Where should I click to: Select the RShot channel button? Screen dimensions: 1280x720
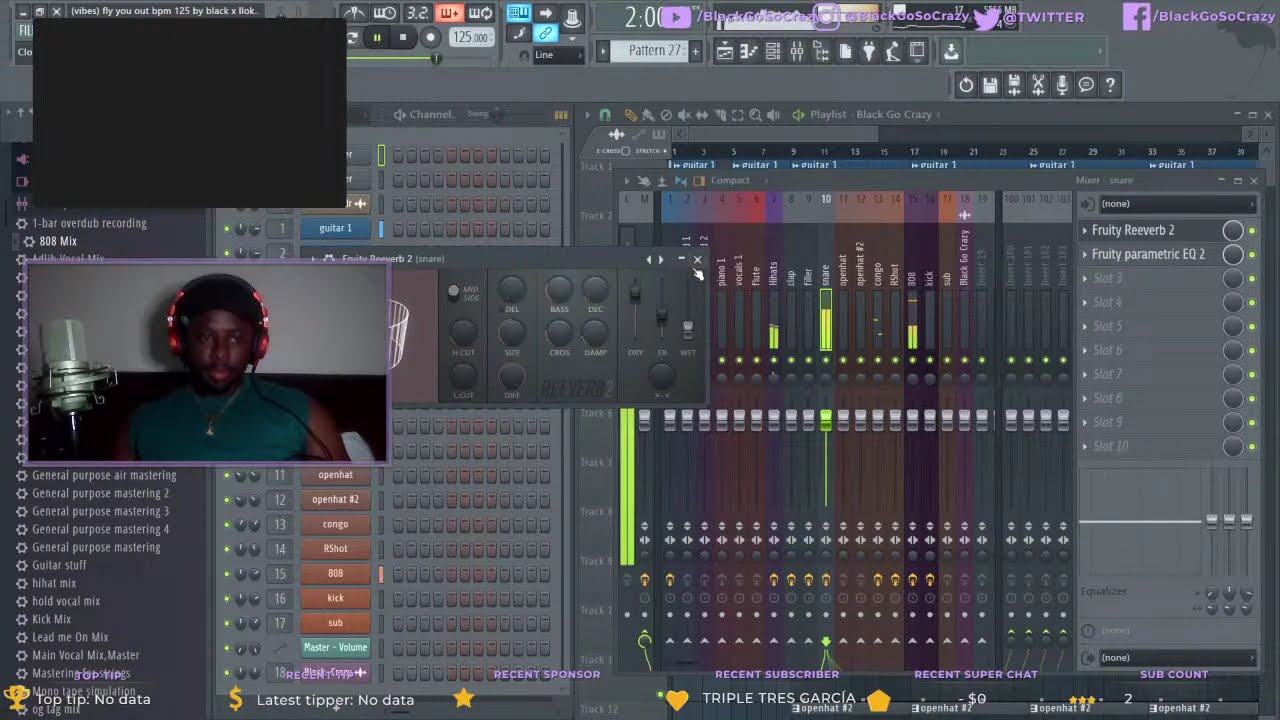(335, 549)
